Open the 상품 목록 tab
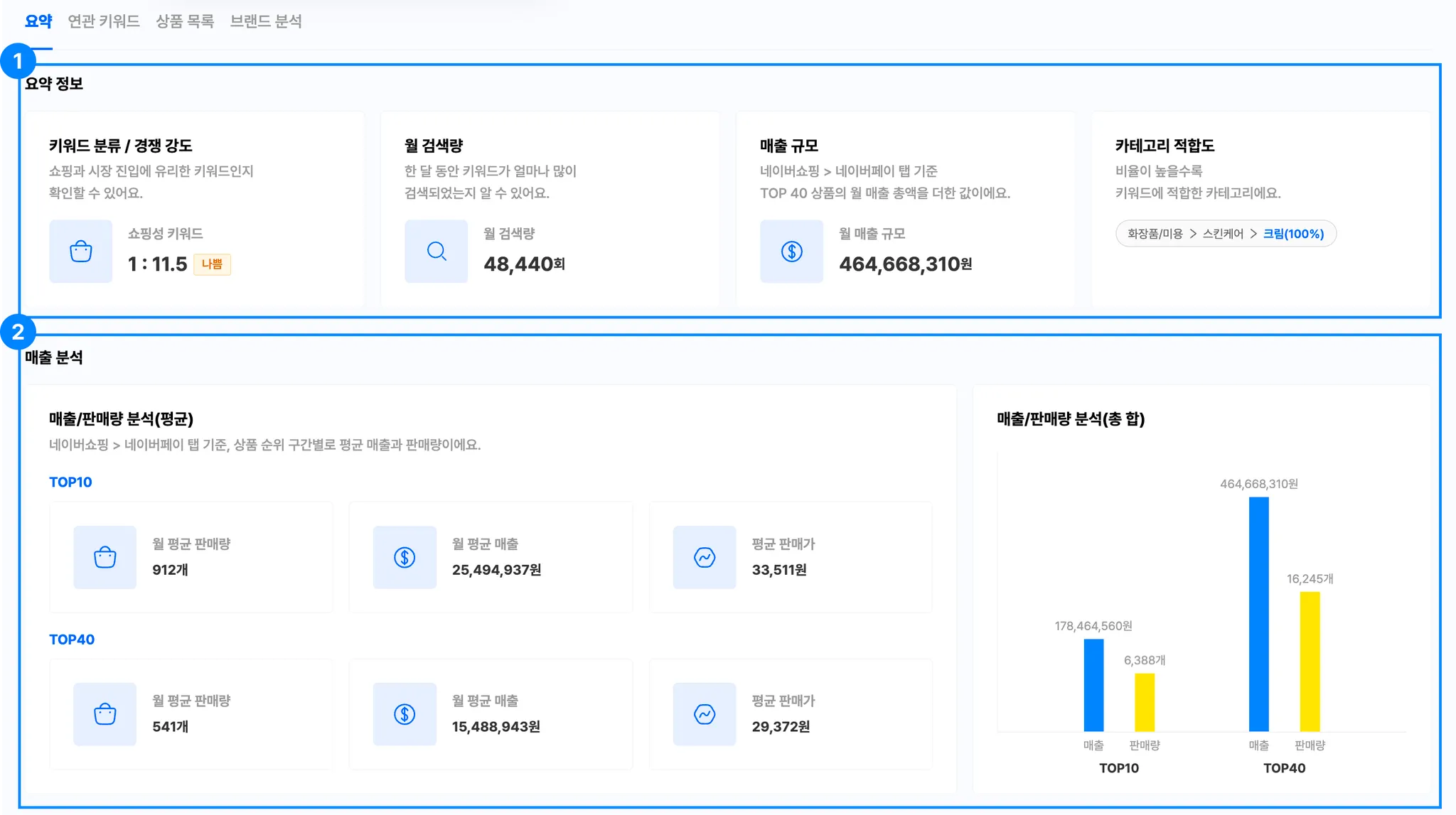 (185, 21)
